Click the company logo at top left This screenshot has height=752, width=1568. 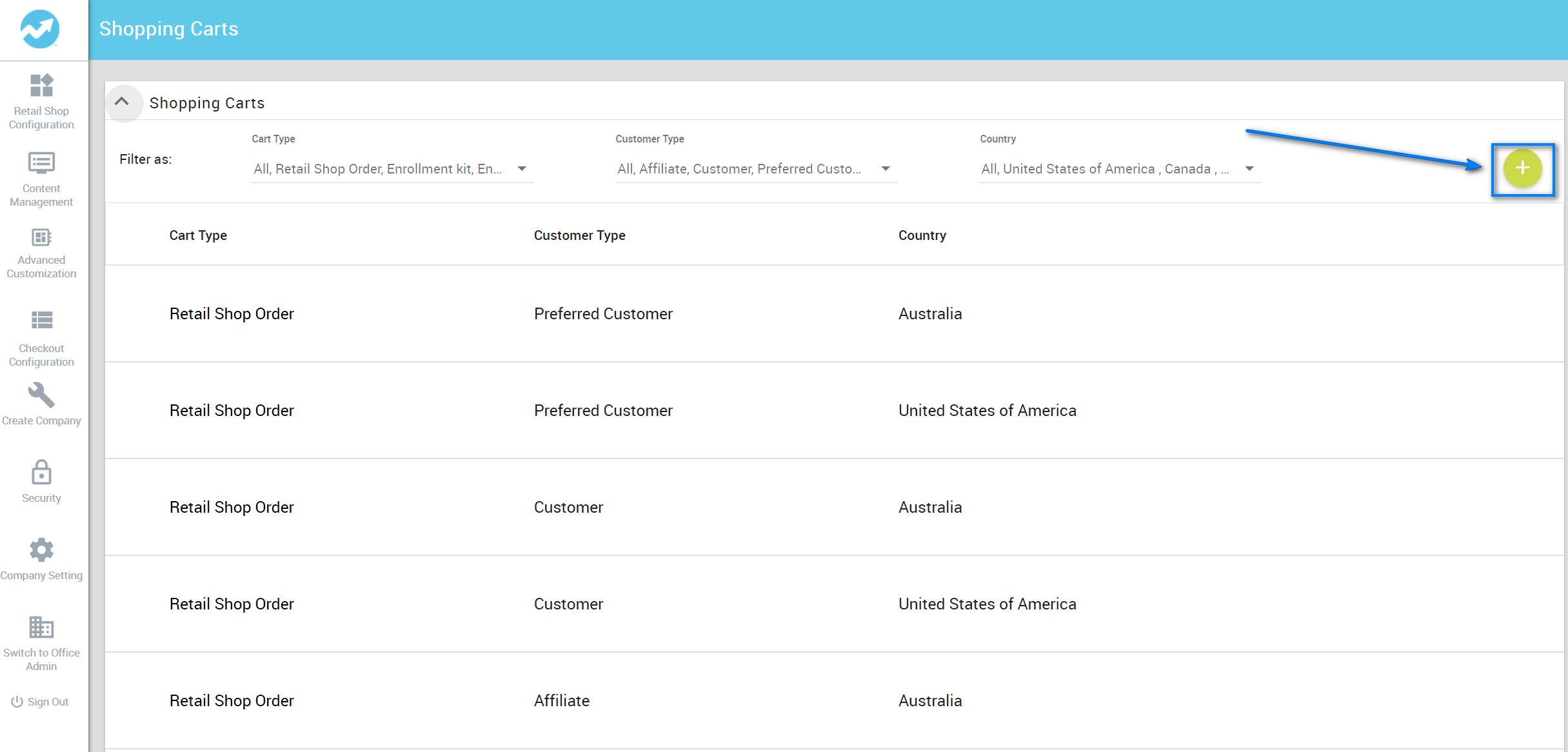point(40,29)
